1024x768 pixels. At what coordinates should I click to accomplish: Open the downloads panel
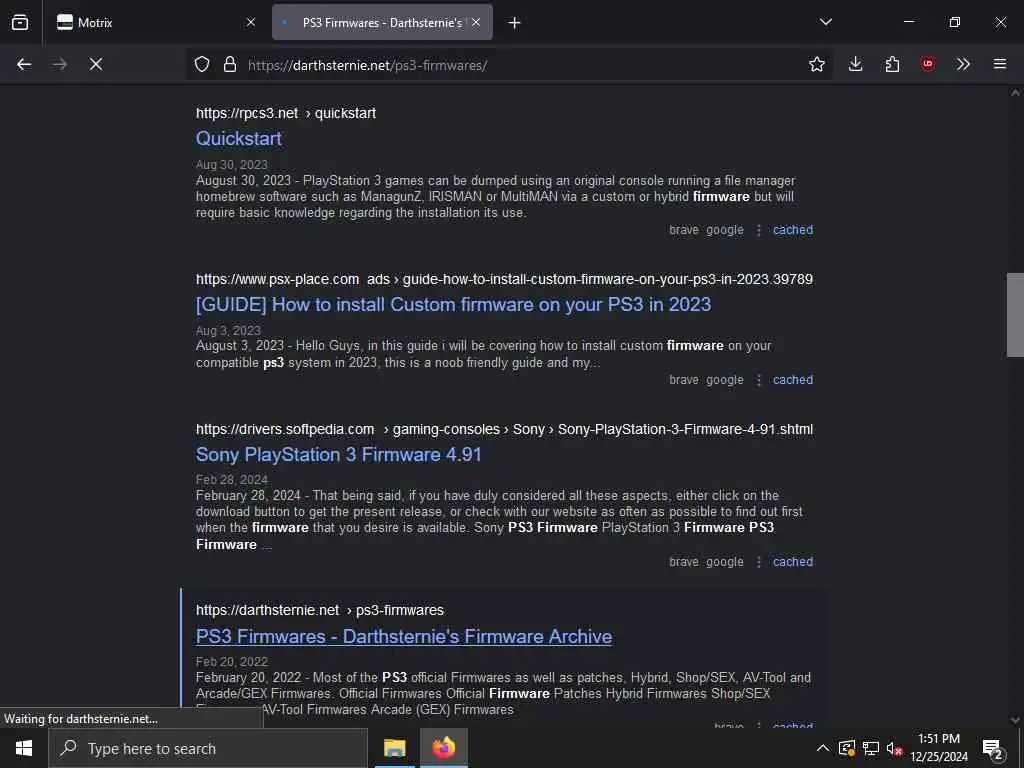tap(856, 64)
